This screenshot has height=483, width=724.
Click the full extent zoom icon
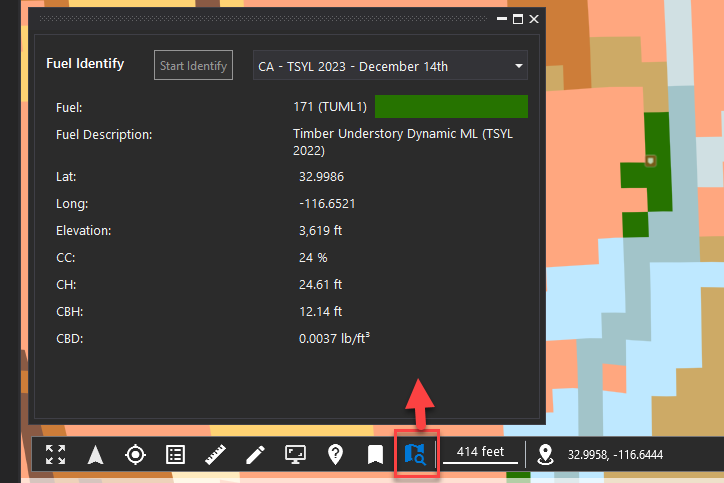coord(56,455)
